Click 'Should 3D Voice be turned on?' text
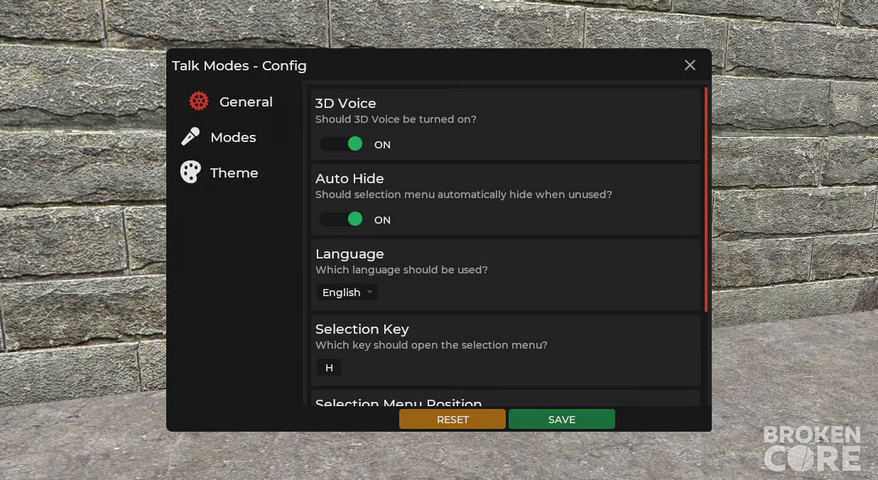878x480 pixels. [x=396, y=119]
